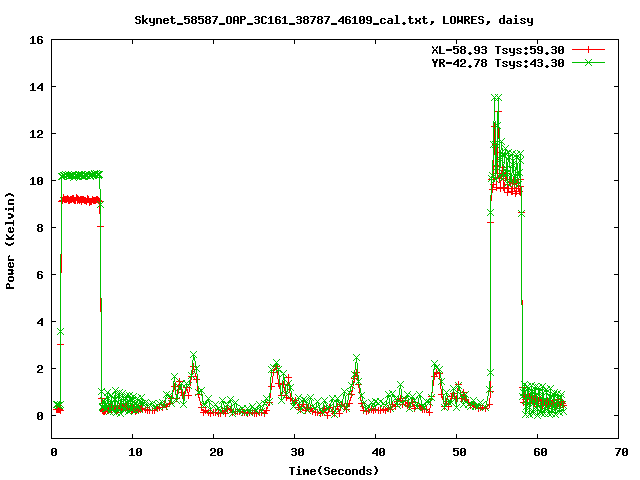Click the x-axis tick label 50
This screenshot has width=640, height=480.
460,452
